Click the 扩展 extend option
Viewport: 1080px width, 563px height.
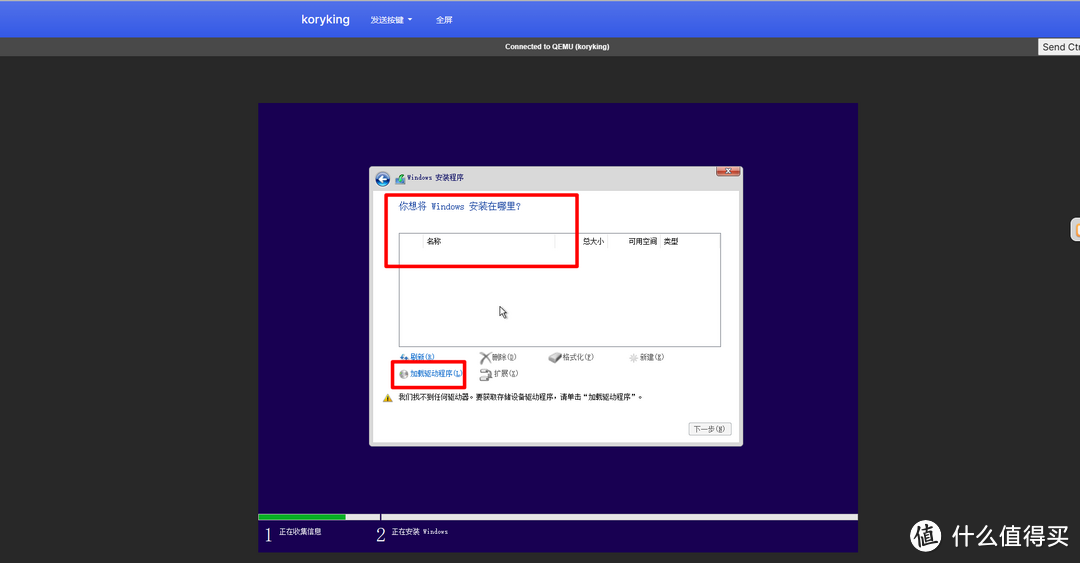pyautogui.click(x=499, y=374)
